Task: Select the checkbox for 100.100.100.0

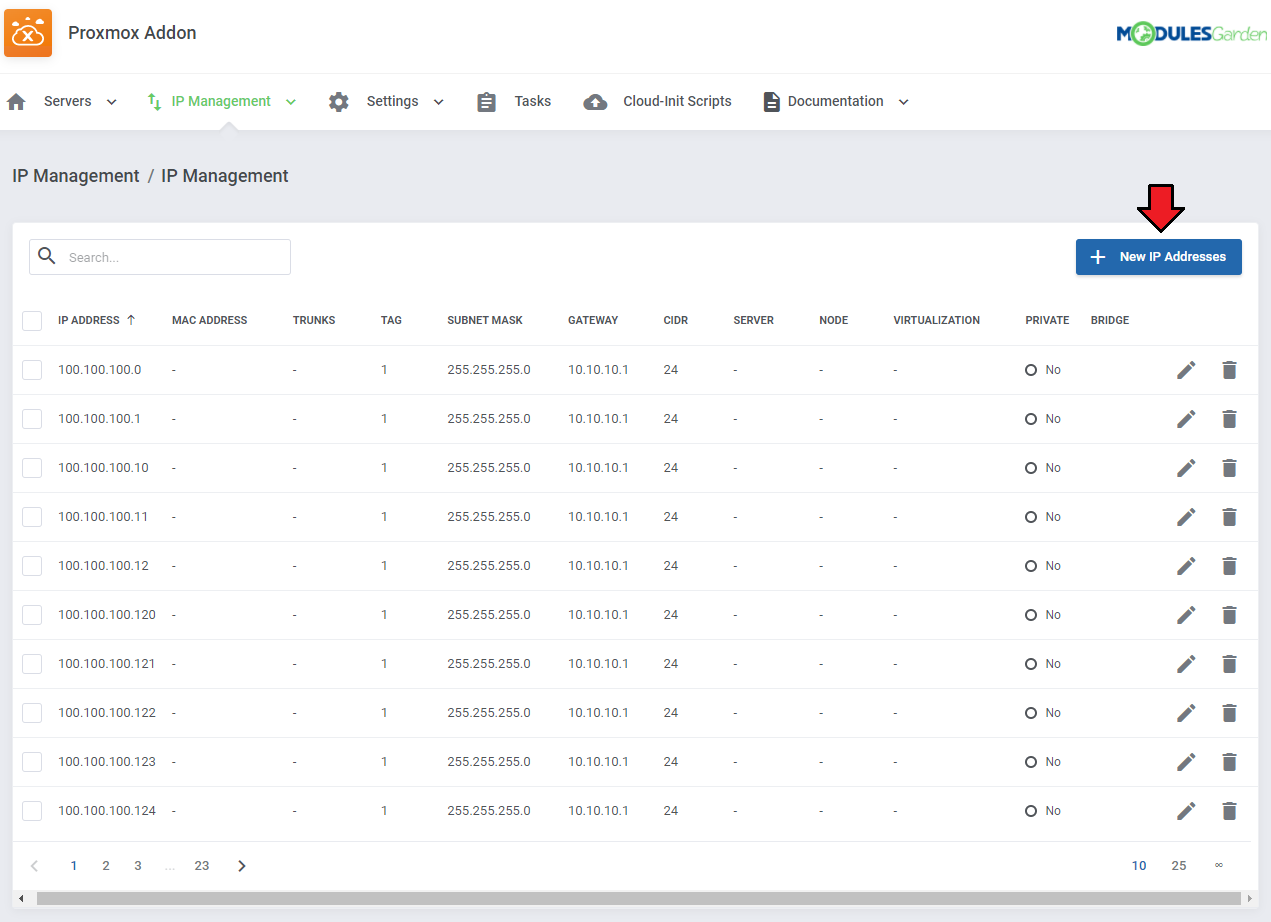Action: tap(32, 370)
